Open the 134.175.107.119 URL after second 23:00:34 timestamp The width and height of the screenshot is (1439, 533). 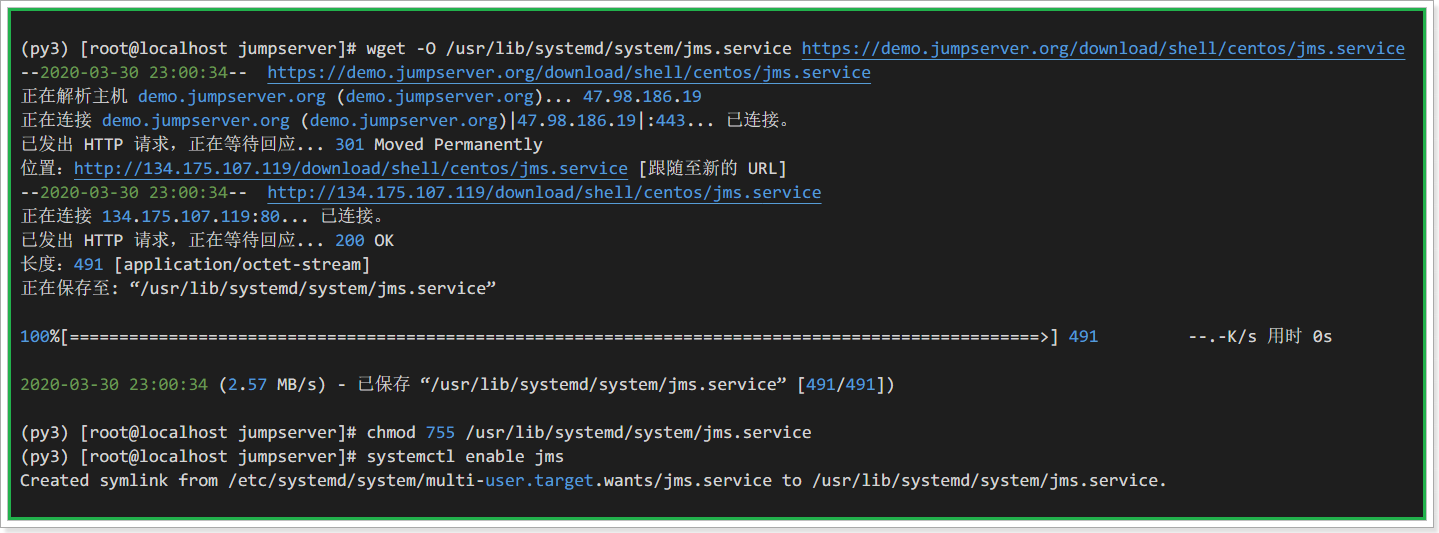pyautogui.click(x=544, y=193)
